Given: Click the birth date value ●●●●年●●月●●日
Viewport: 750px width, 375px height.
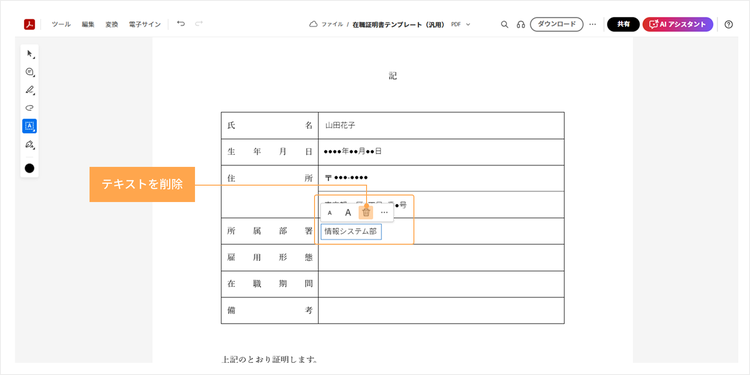Looking at the screenshot, I should [x=353, y=151].
